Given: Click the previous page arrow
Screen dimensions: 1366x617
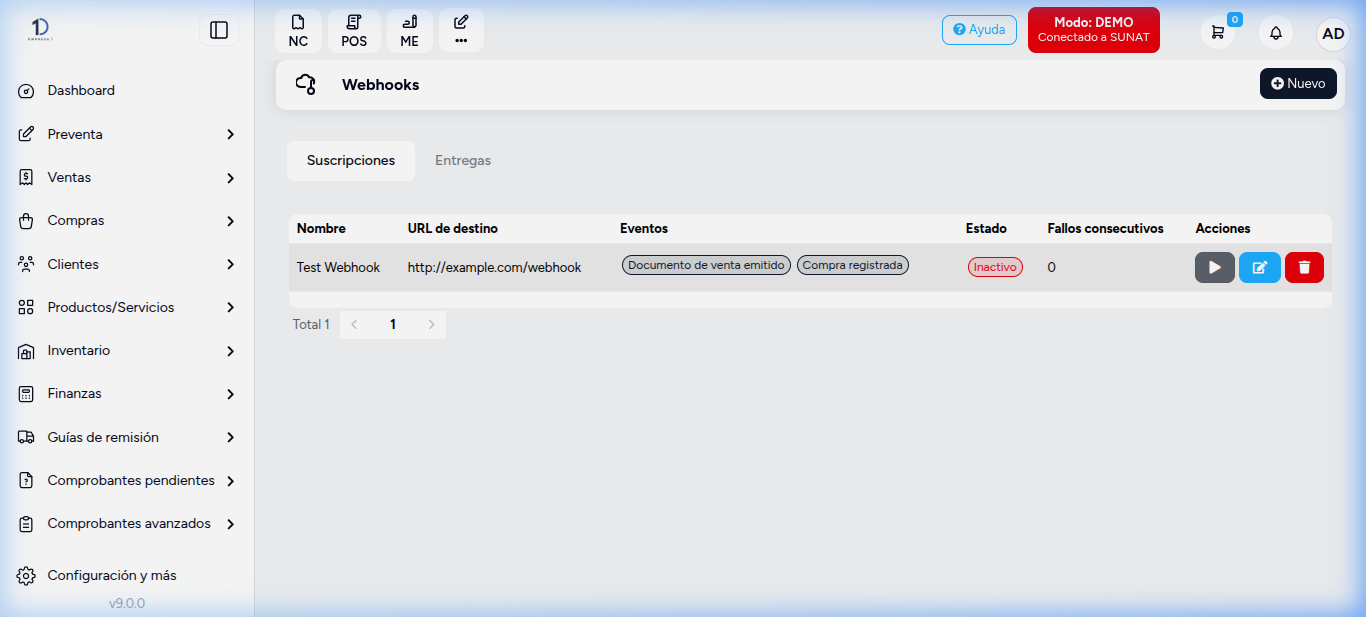Looking at the screenshot, I should coord(354,325).
